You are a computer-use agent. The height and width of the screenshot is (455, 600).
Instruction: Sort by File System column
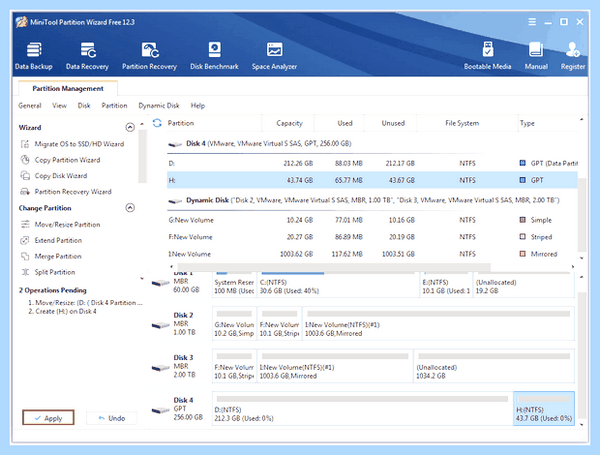click(x=462, y=123)
